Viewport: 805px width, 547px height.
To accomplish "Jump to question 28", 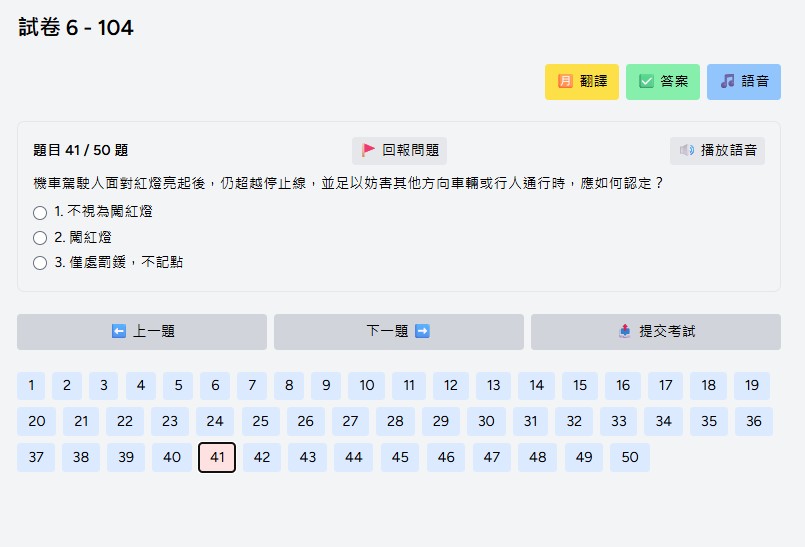I will tap(395, 421).
